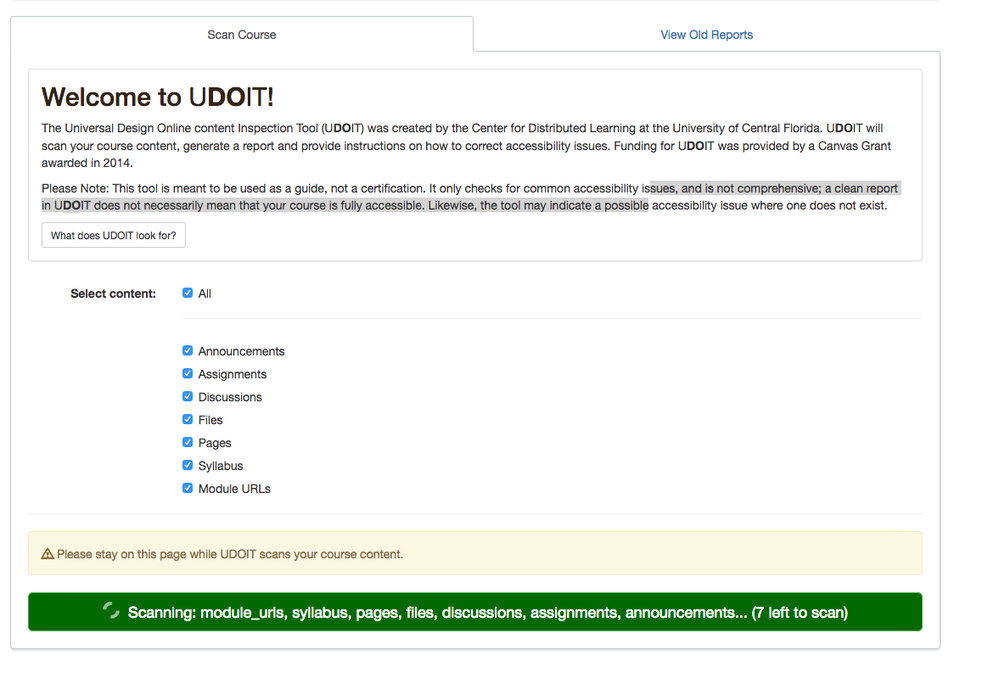Viewport: 999px width, 694px height.
Task: Toggle the Announcements checkbox
Action: [187, 351]
